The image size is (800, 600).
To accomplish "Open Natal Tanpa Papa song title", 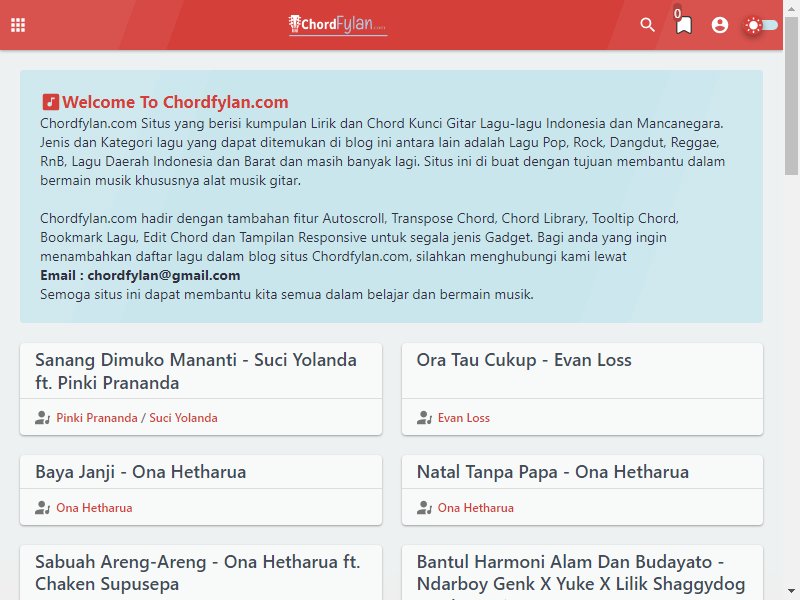I will pyautogui.click(x=553, y=472).
